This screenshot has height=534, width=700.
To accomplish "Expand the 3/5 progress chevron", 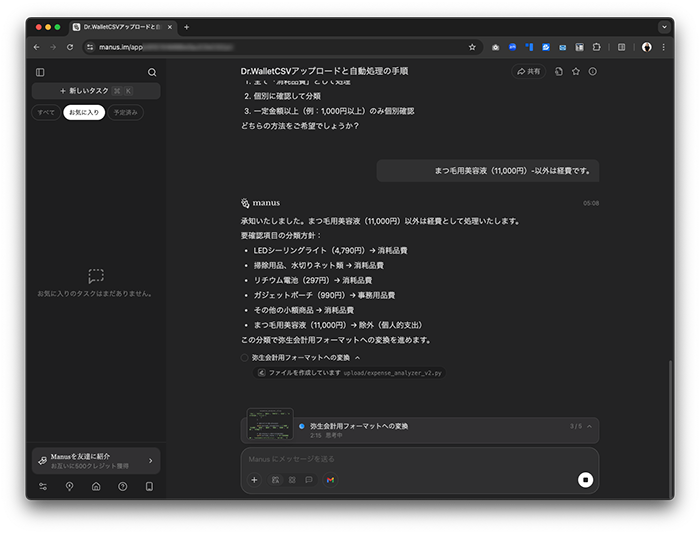I will click(x=589, y=426).
